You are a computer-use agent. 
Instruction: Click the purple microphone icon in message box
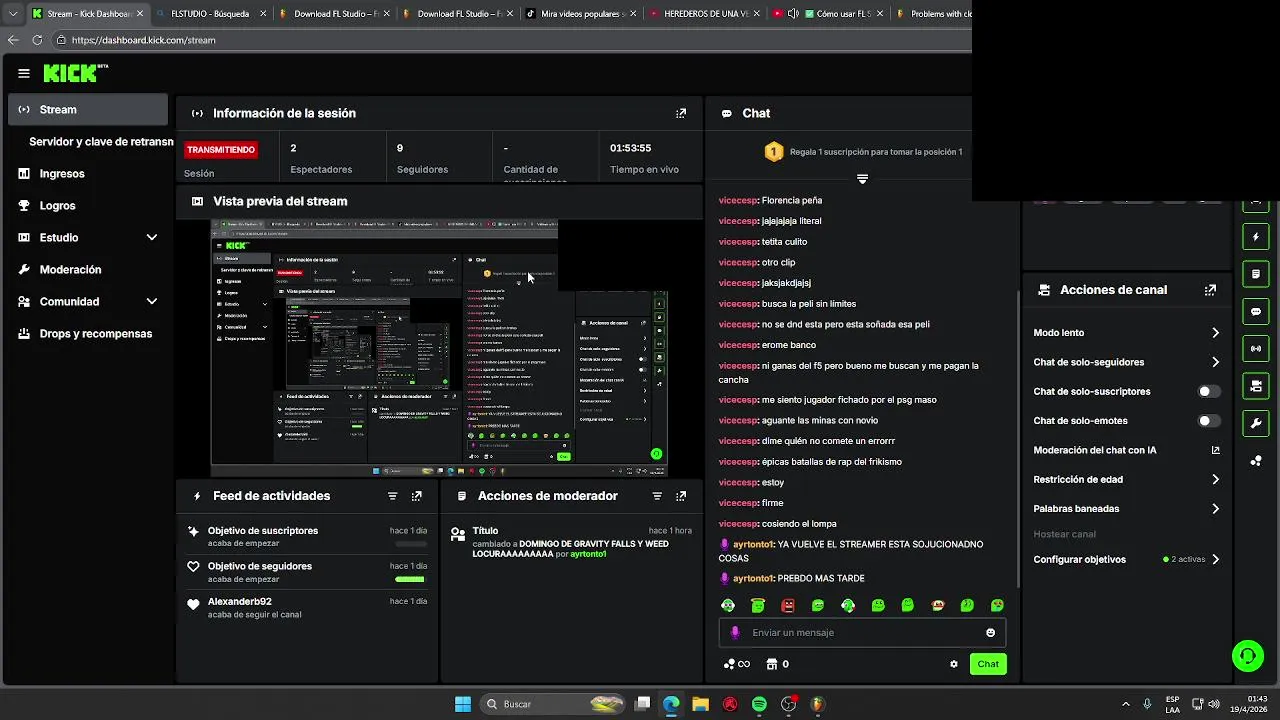pyautogui.click(x=735, y=632)
